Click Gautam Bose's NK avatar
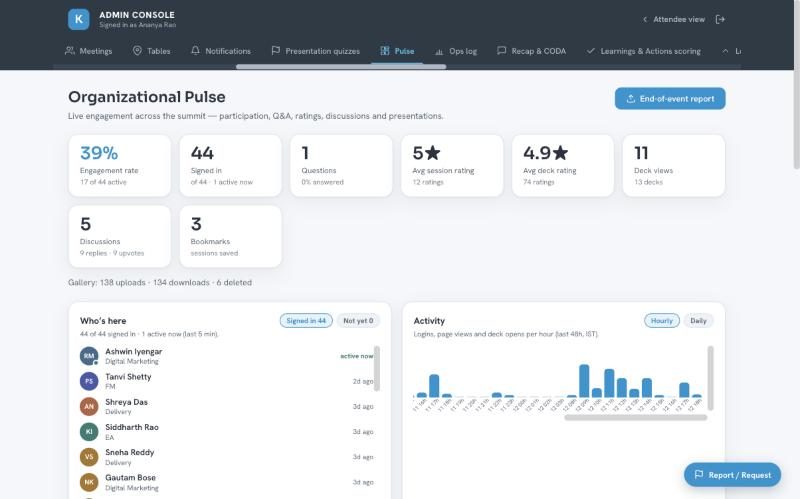Screen dimensions: 800x499 (x=89, y=482)
